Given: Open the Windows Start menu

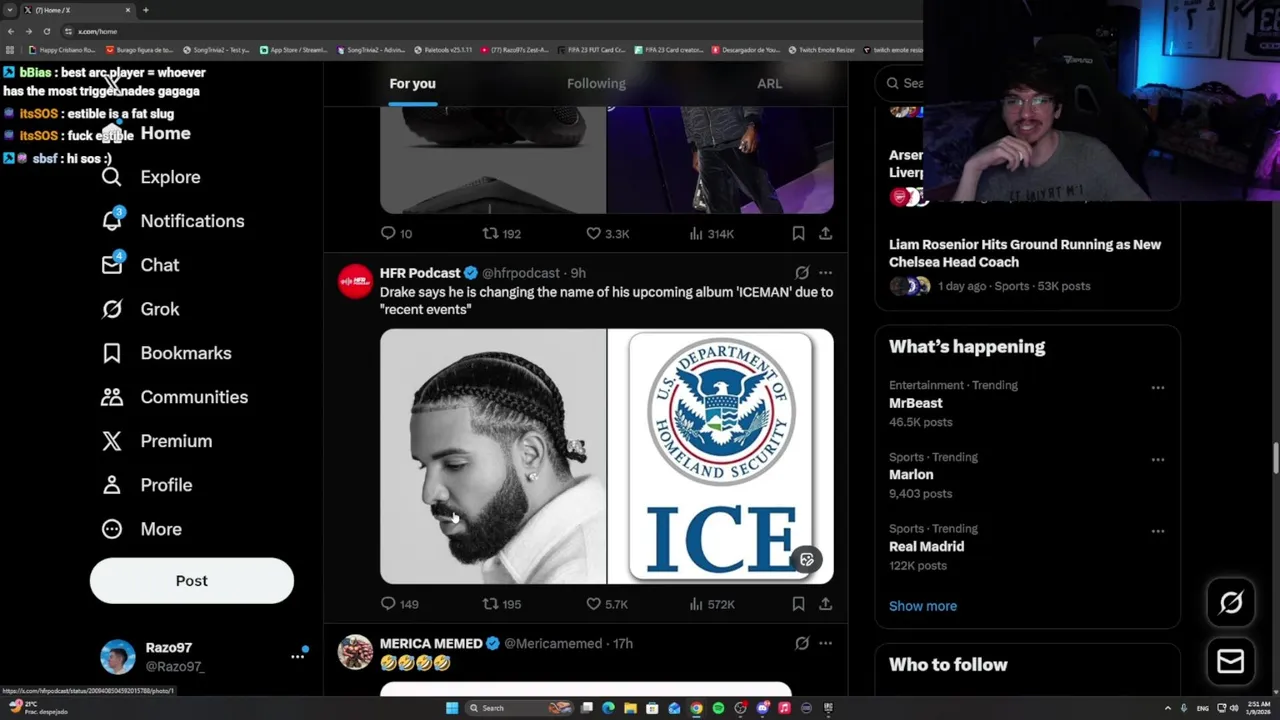Looking at the screenshot, I should pyautogui.click(x=452, y=708).
